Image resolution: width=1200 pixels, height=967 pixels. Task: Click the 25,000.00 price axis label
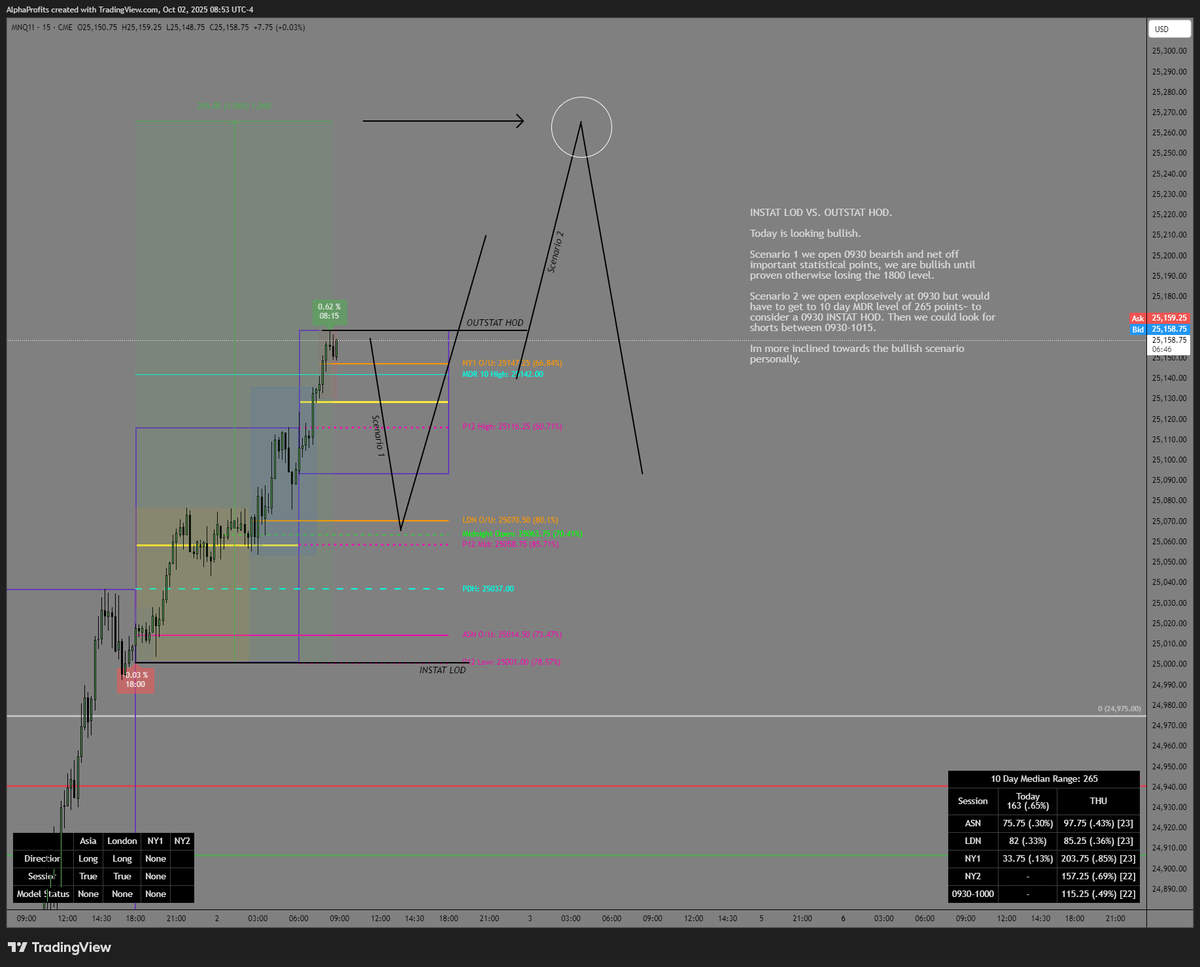point(1169,664)
